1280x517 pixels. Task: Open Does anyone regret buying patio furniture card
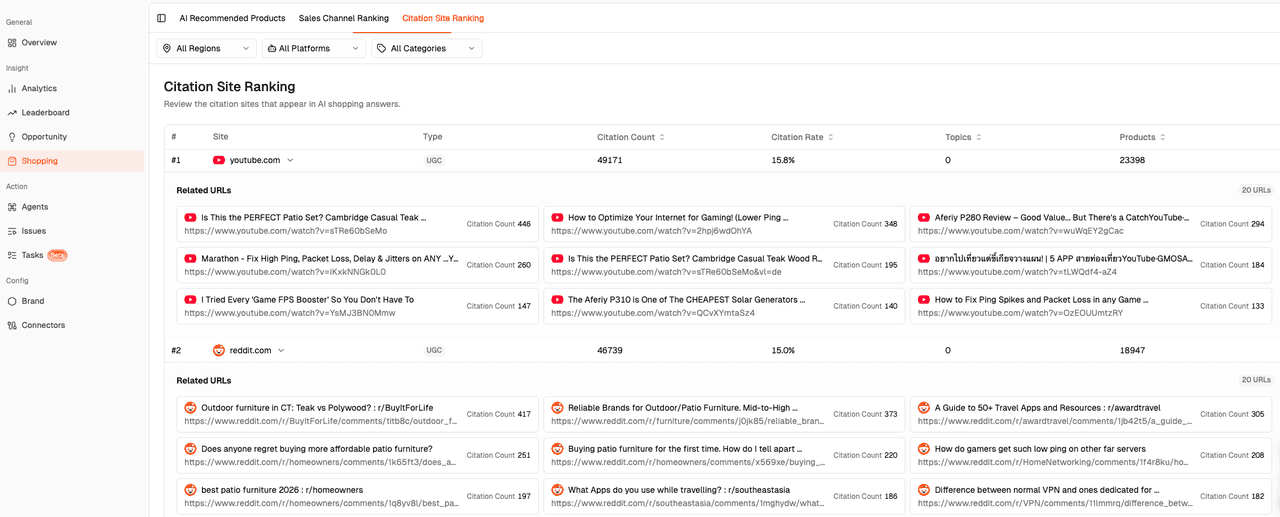click(x=357, y=455)
